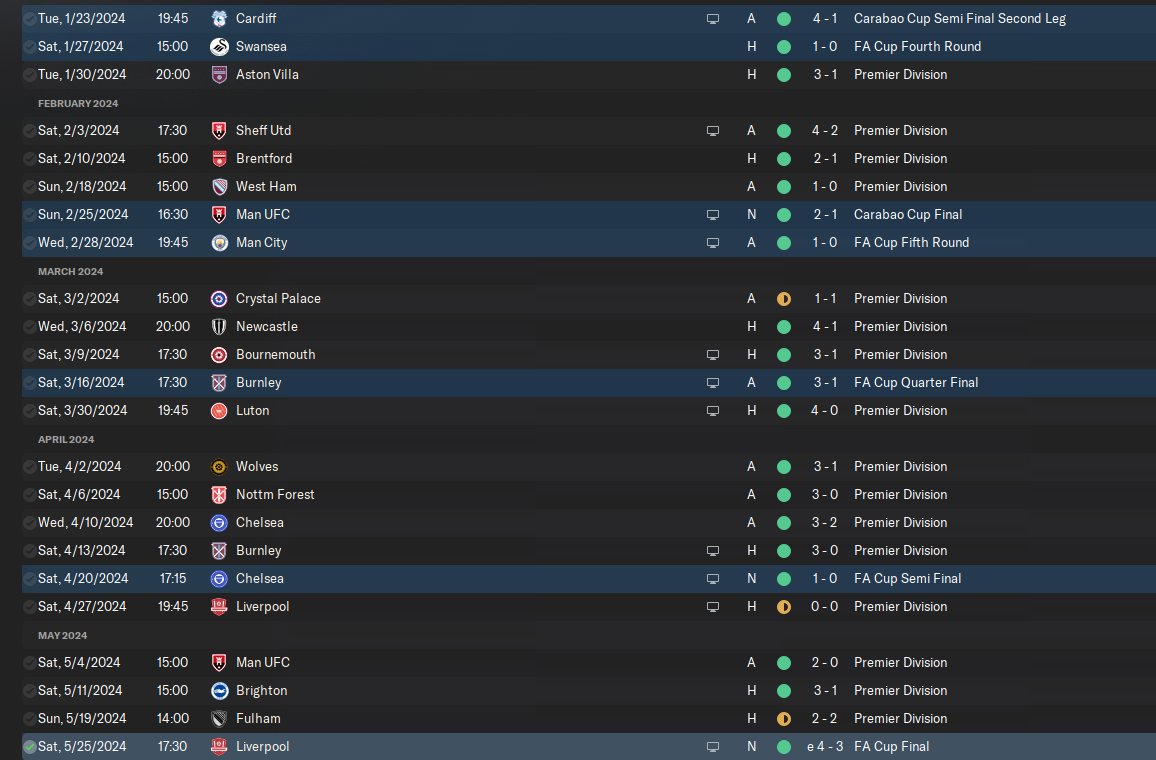Open the 4 - 2 Sheff Utd result
Screen dimensions: 1156x760
click(x=824, y=130)
